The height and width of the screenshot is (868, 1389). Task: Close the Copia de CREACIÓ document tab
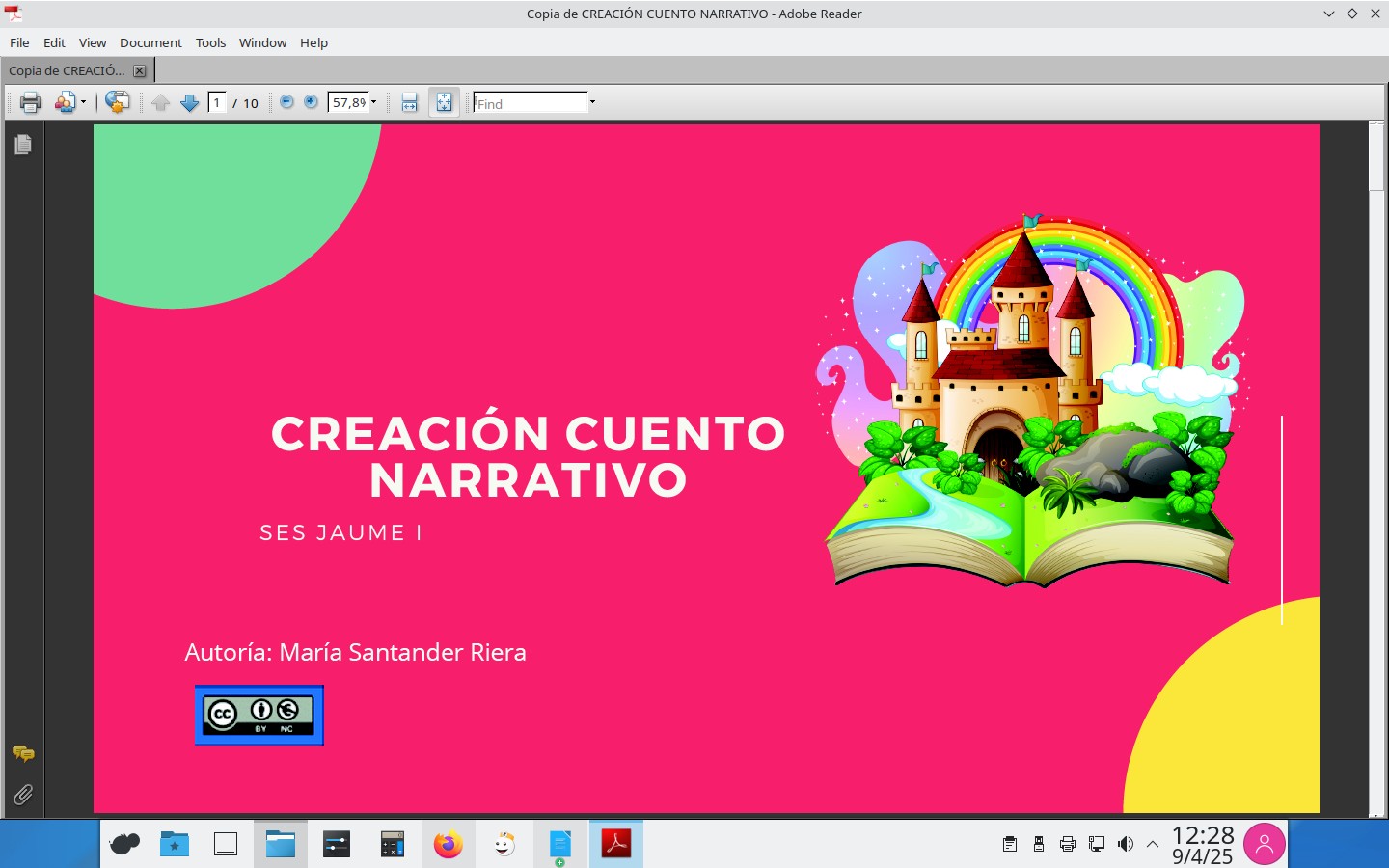[x=140, y=70]
